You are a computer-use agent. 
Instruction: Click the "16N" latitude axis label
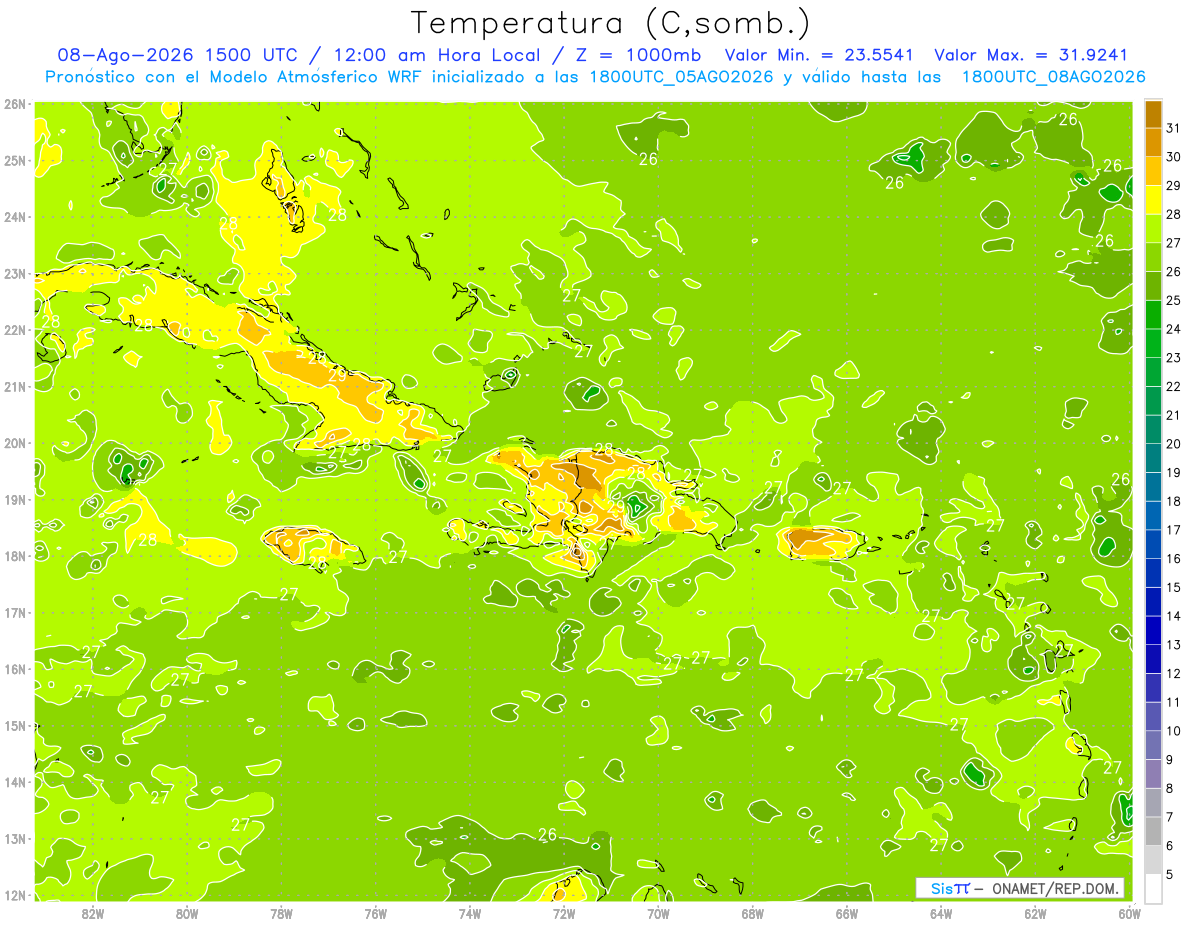click(15, 669)
